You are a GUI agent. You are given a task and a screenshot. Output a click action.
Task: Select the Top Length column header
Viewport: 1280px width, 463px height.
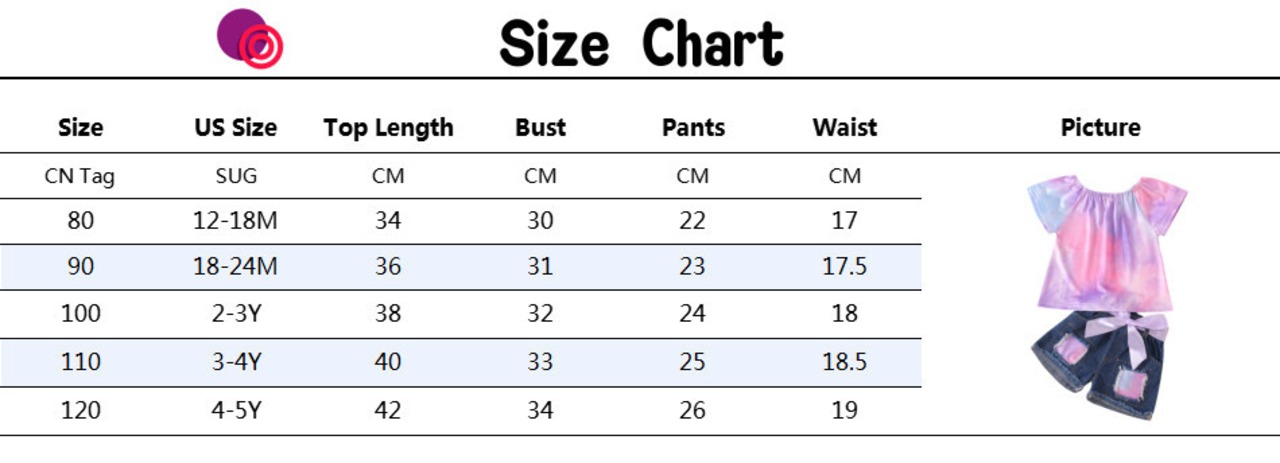click(x=388, y=128)
